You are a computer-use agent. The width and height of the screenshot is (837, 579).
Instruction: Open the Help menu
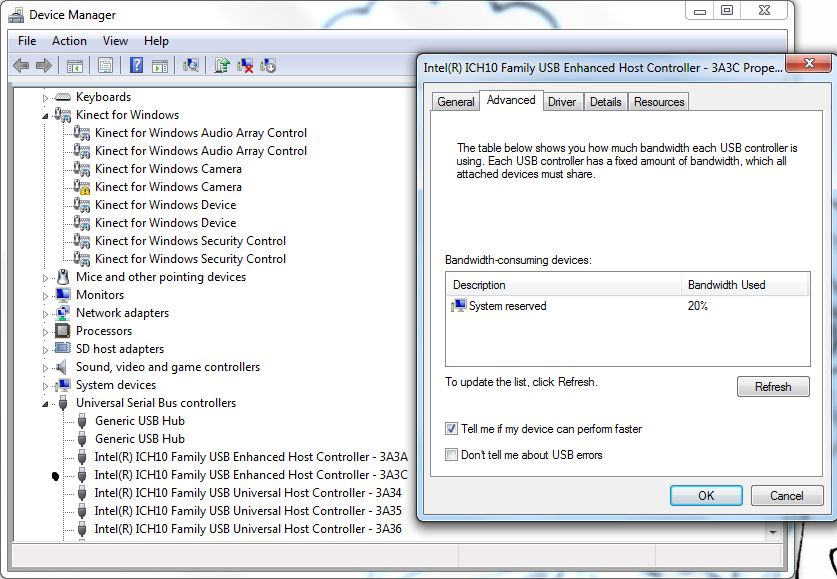tap(156, 41)
